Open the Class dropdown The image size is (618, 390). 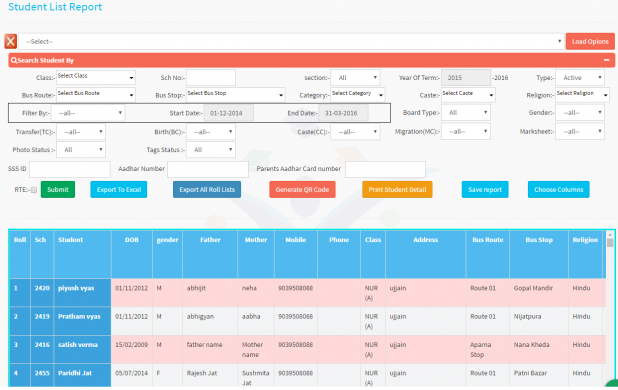pos(96,78)
